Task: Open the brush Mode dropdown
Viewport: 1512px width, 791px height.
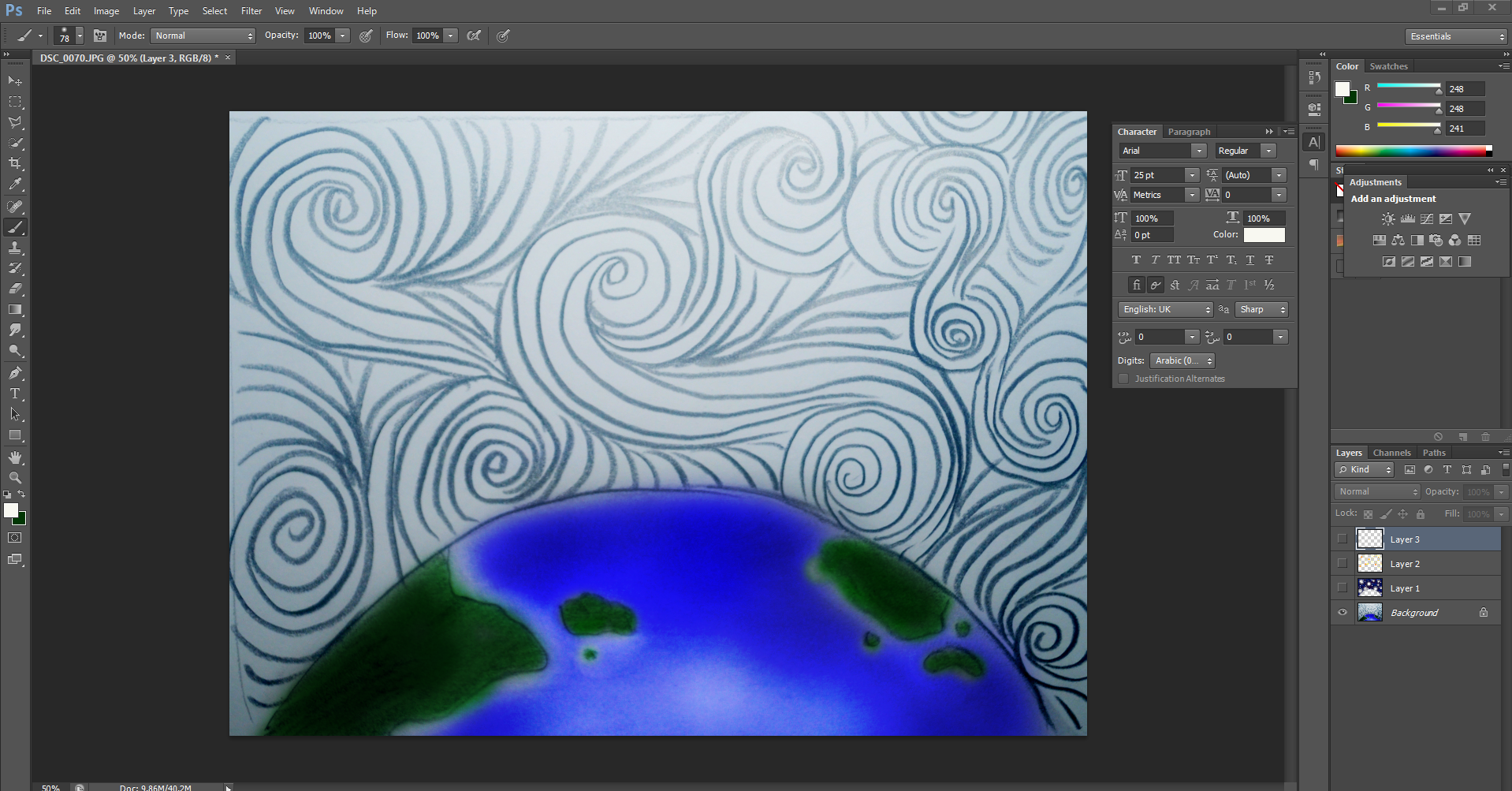Action: 203,35
